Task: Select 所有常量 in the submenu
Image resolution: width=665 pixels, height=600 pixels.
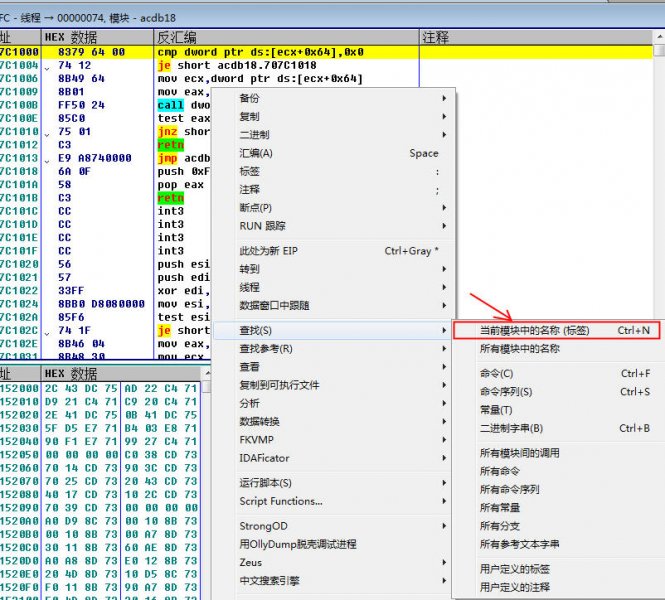Action: 557,508
